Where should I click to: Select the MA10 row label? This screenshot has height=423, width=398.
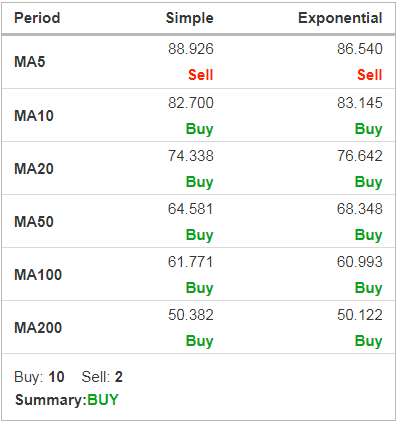point(34,116)
